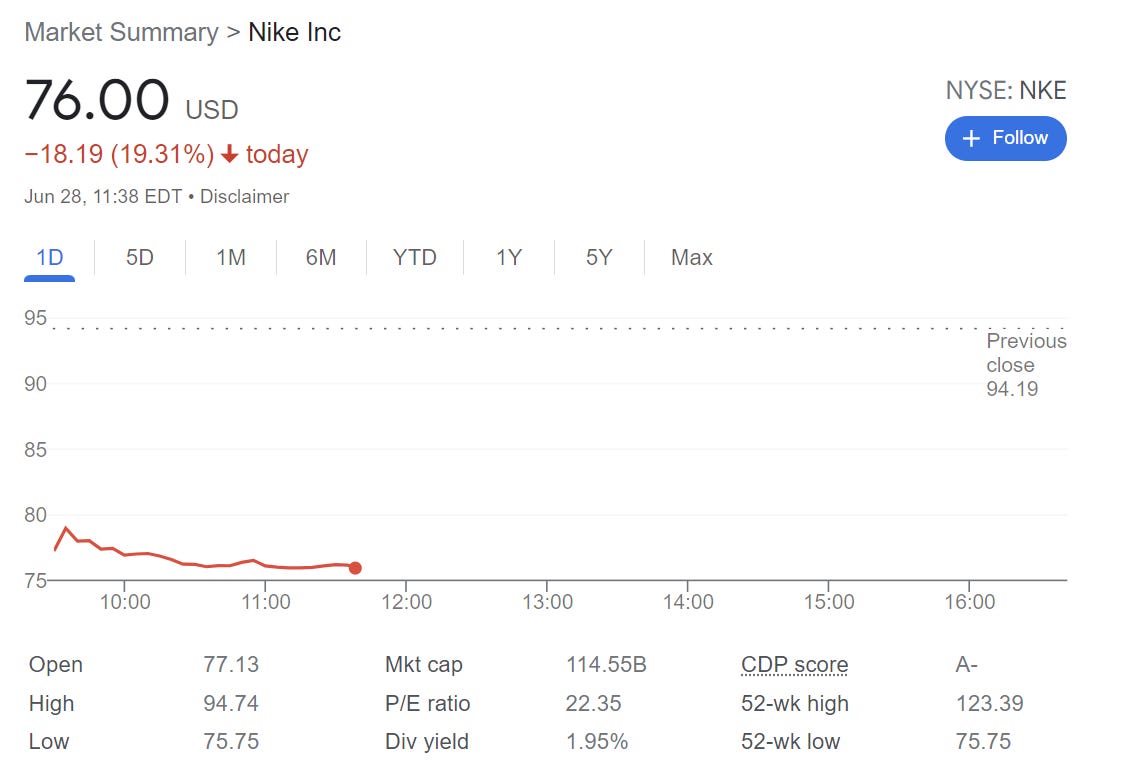
Task: View the 1Y price history tab
Action: 509,258
